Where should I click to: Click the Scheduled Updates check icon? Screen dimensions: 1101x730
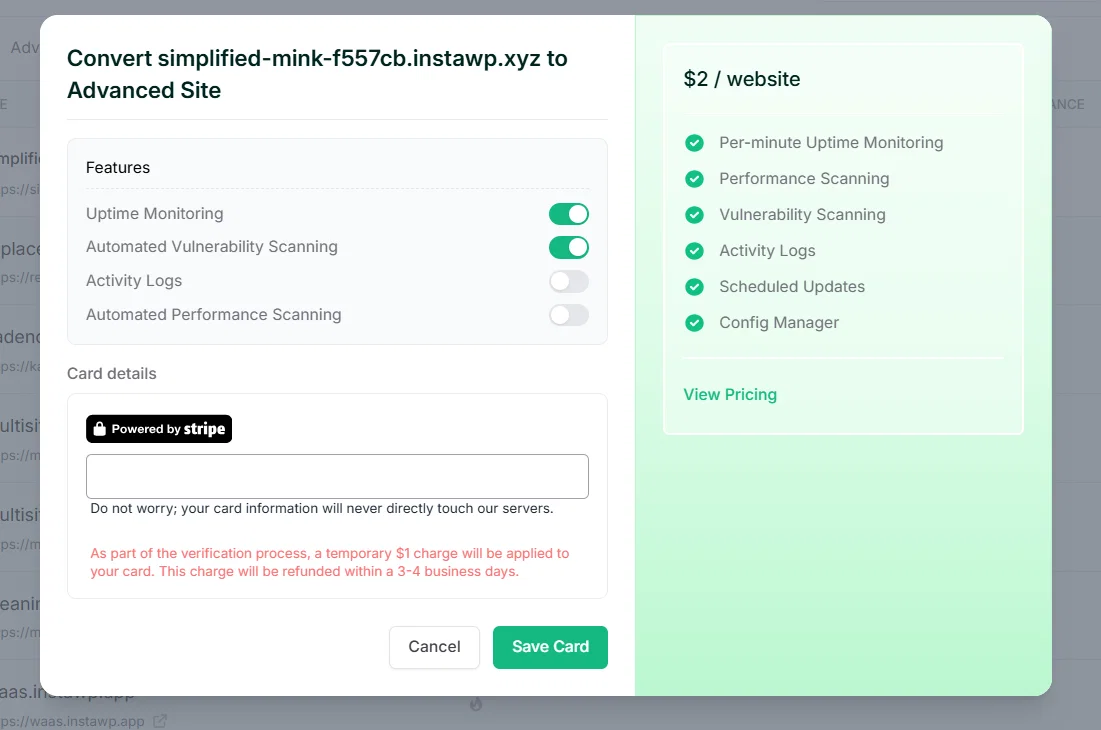(x=694, y=286)
